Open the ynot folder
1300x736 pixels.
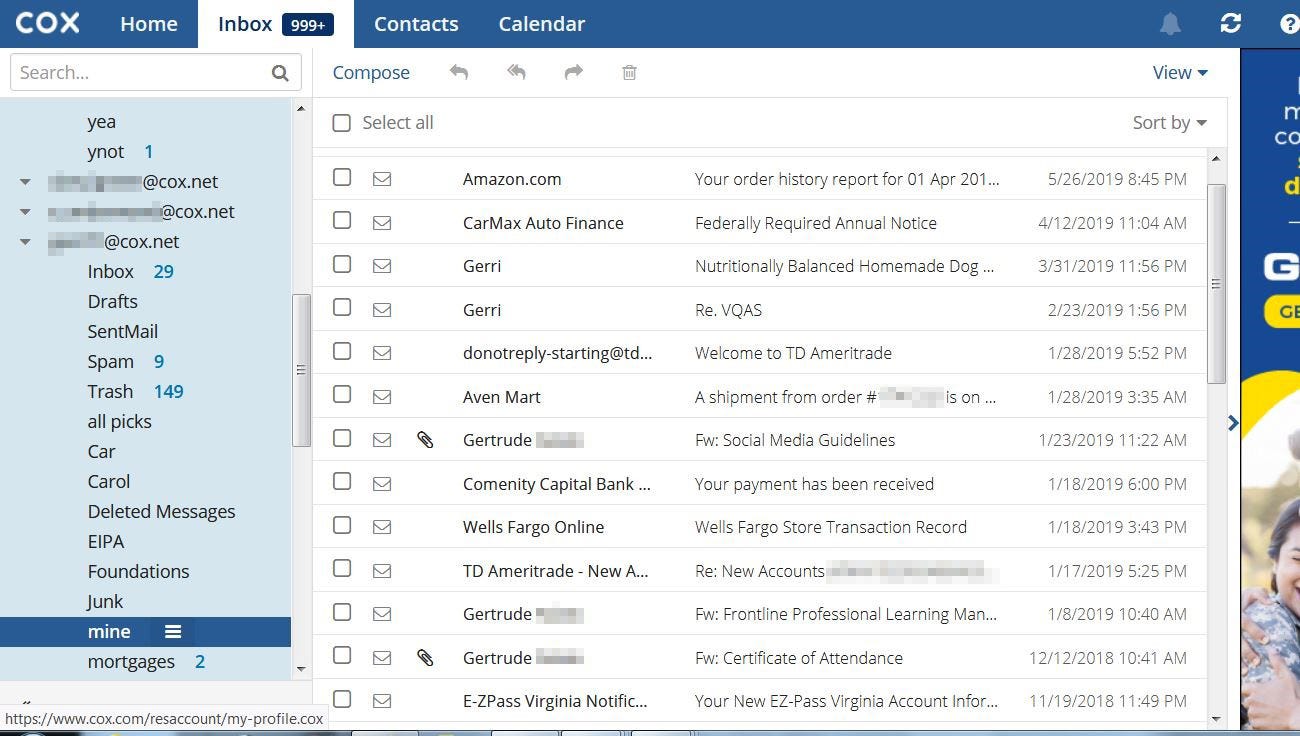(106, 151)
